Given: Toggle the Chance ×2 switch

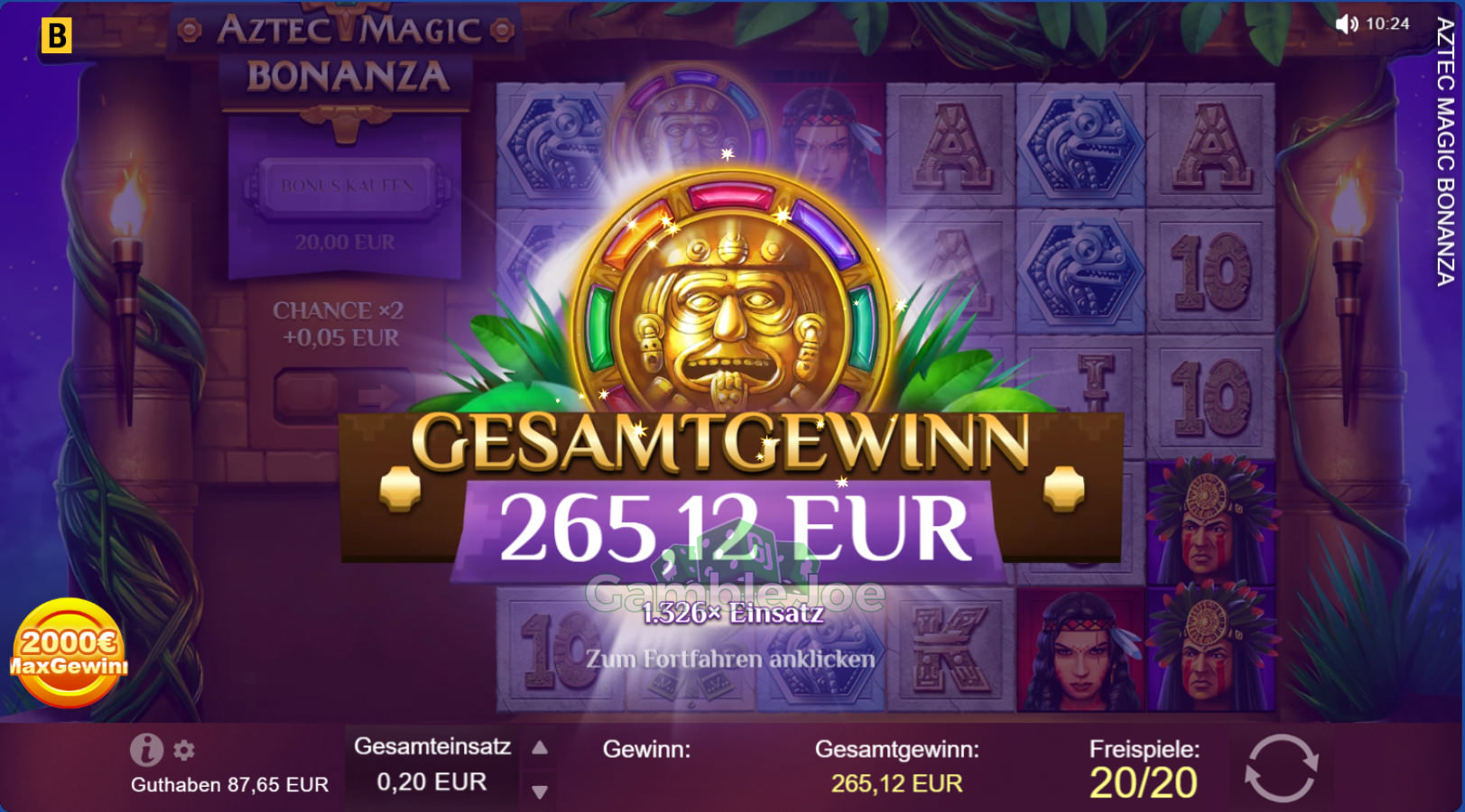Looking at the screenshot, I should (344, 395).
